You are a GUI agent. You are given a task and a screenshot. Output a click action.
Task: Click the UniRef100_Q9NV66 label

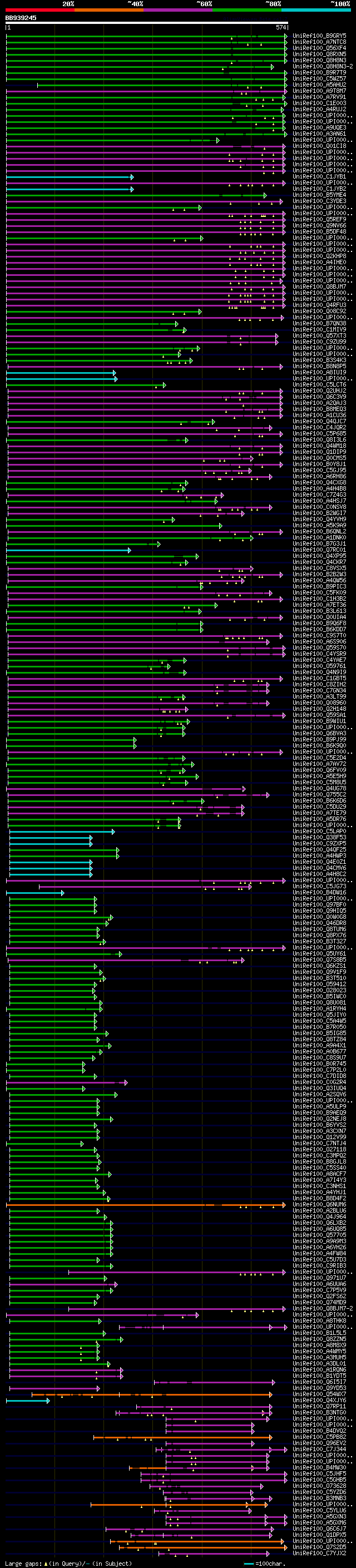[x=319, y=226]
